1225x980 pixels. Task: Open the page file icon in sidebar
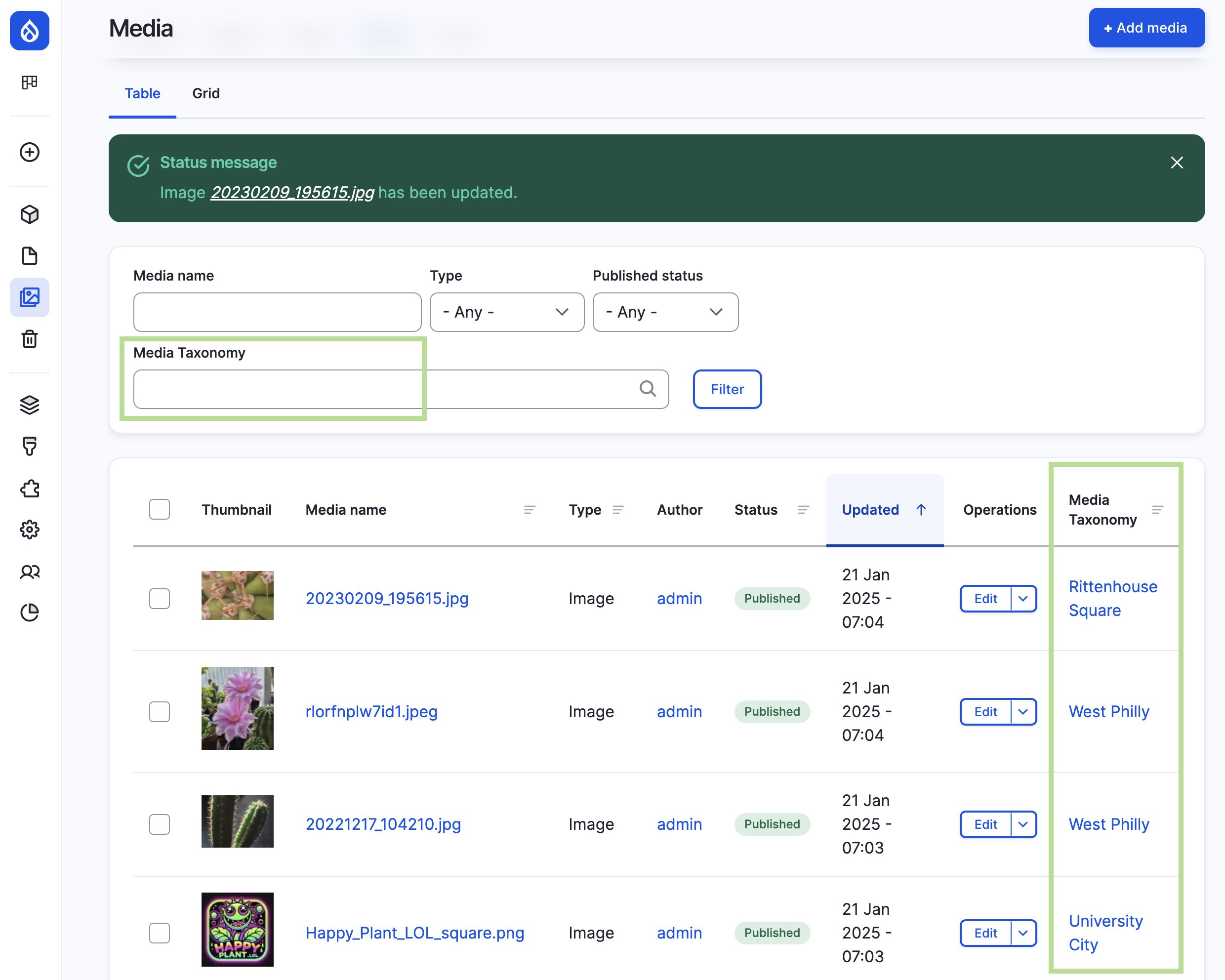[x=30, y=256]
